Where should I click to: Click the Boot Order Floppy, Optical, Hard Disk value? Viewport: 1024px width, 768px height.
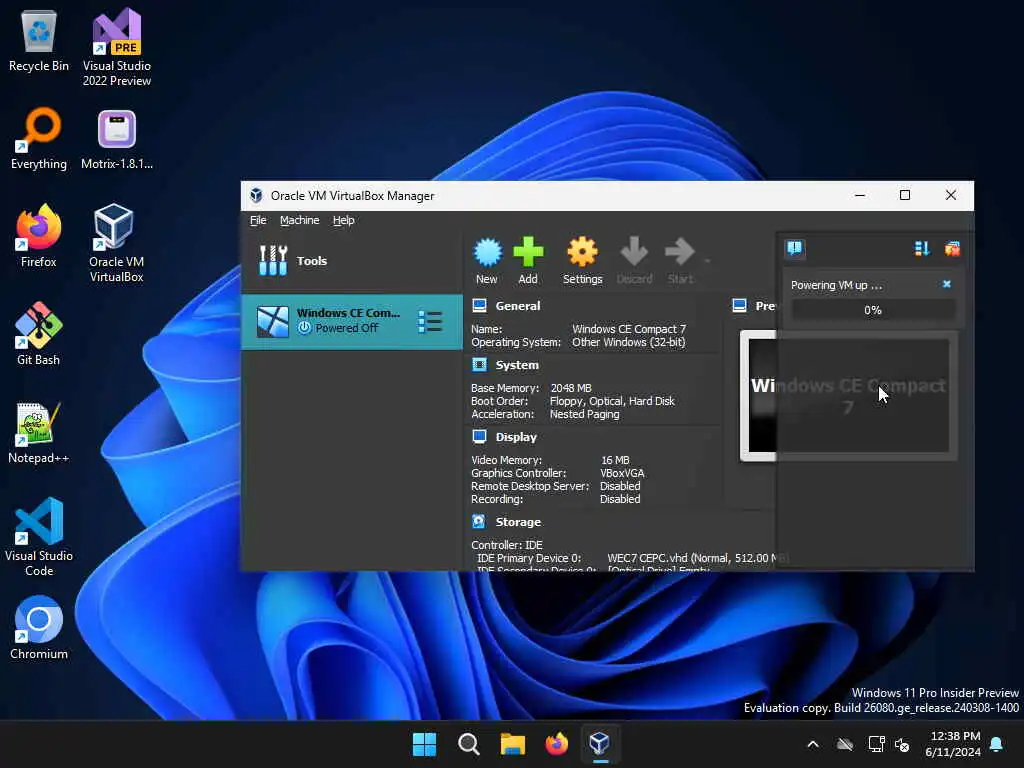(x=612, y=401)
